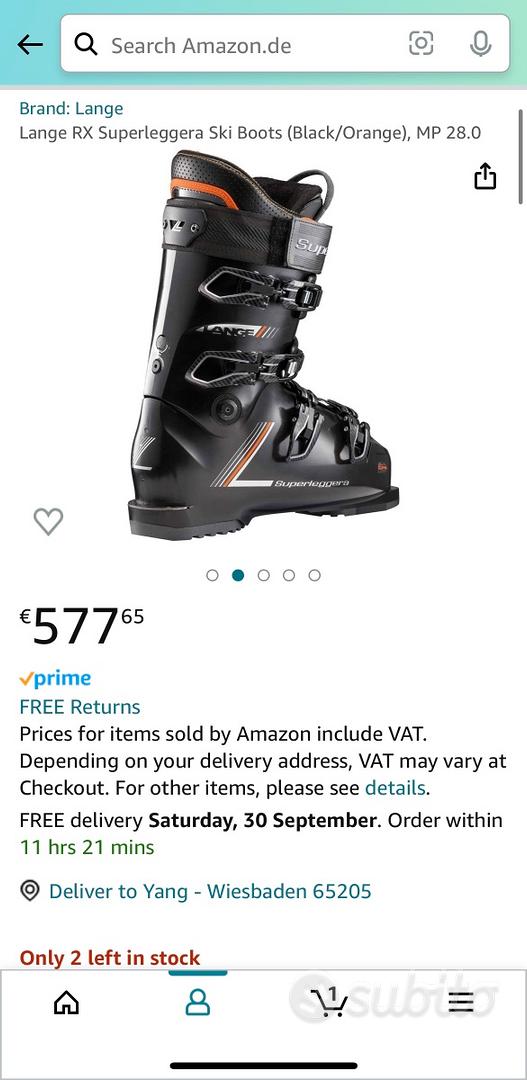This screenshot has width=527, height=1080.
Task: Tap the share icon beside product image
Action: point(485,176)
